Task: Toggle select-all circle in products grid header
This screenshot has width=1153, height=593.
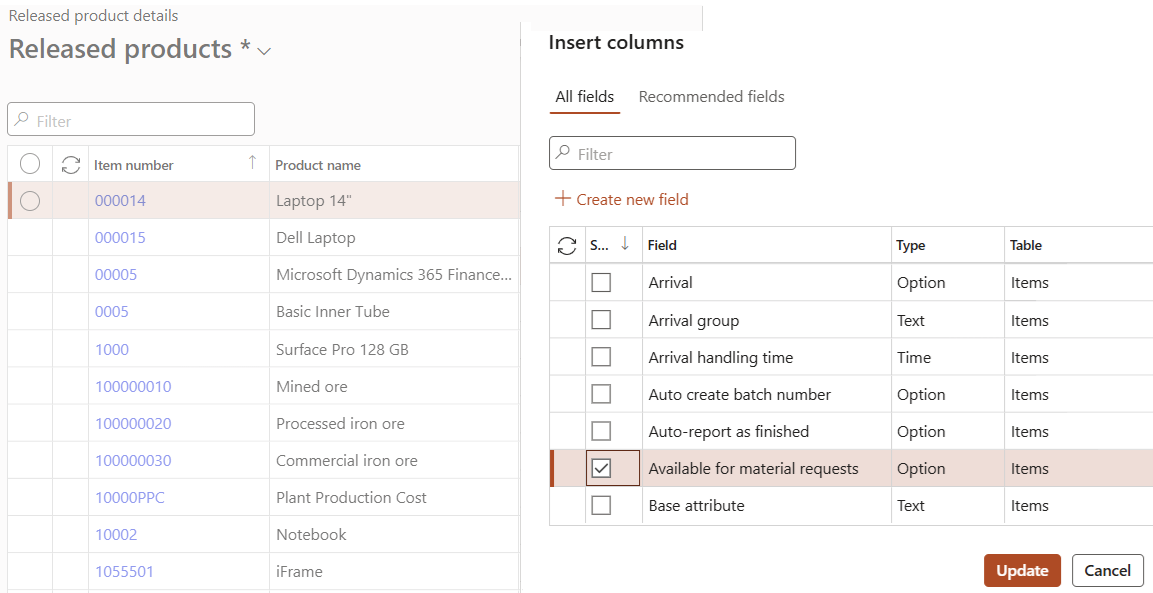Action: 30,165
